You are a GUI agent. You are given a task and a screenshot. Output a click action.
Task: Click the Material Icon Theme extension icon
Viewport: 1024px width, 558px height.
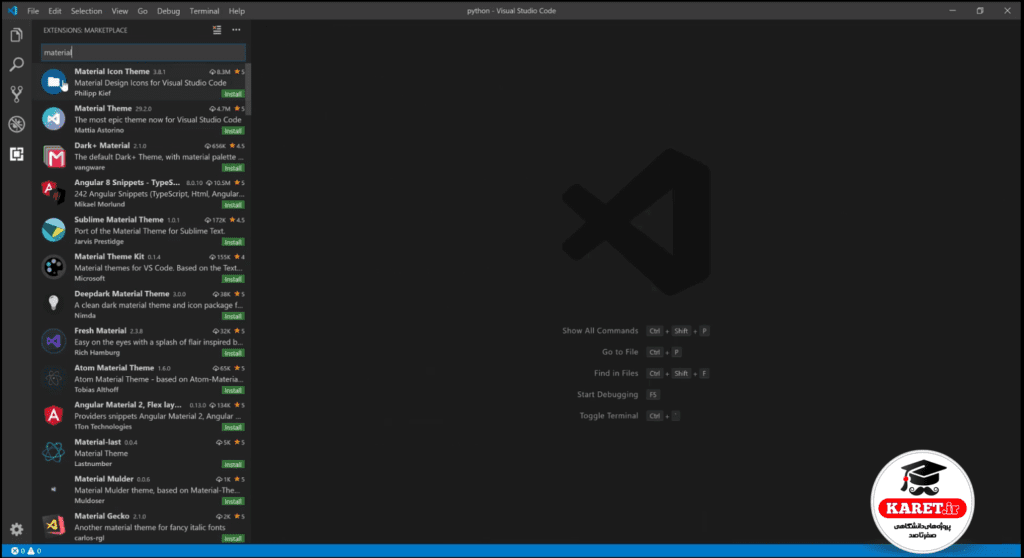(x=54, y=82)
